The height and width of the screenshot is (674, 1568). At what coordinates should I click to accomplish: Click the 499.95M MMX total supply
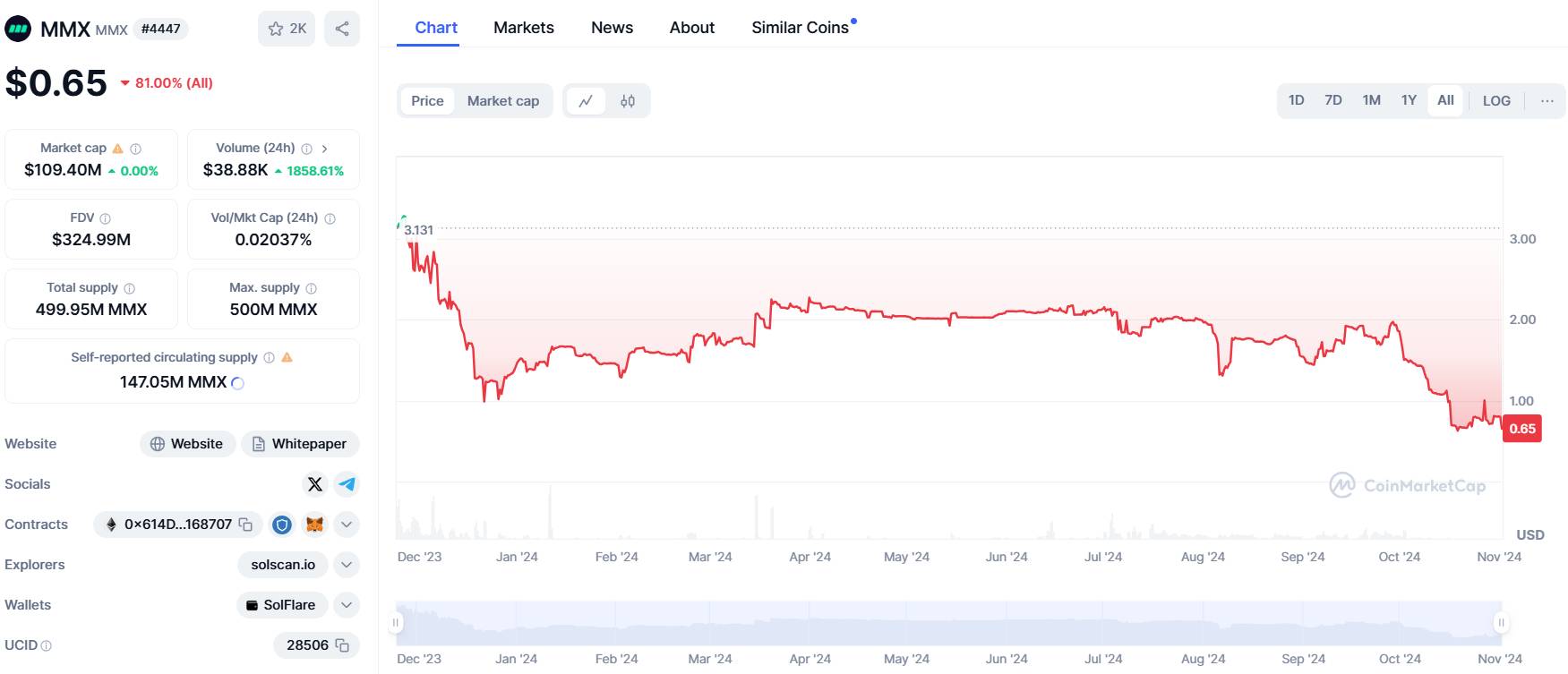point(91,310)
